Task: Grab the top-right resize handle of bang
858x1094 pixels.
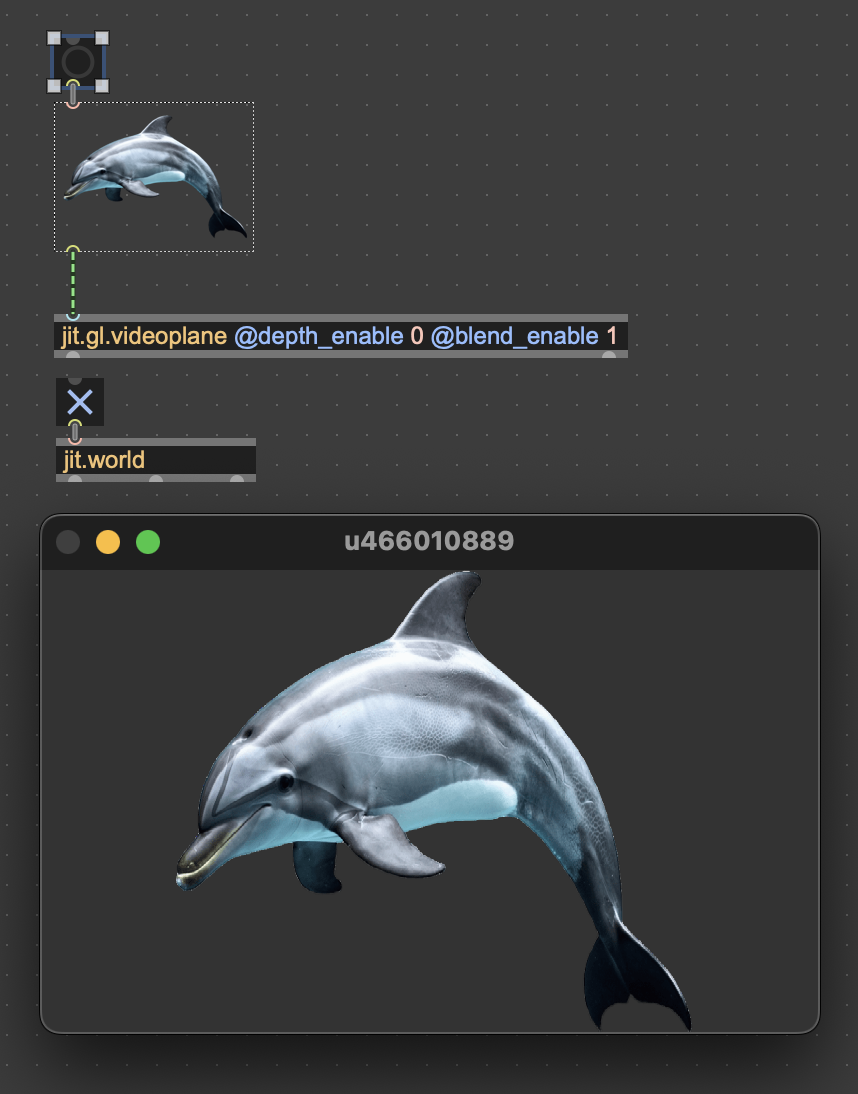Action: (101, 38)
